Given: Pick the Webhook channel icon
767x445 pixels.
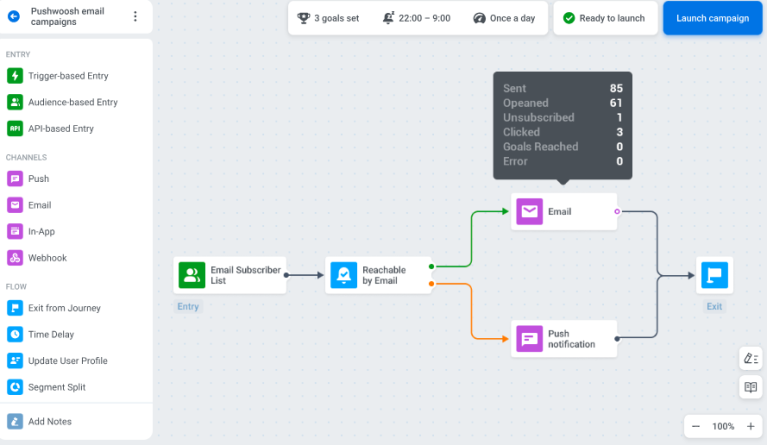Looking at the screenshot, I should pos(15,258).
